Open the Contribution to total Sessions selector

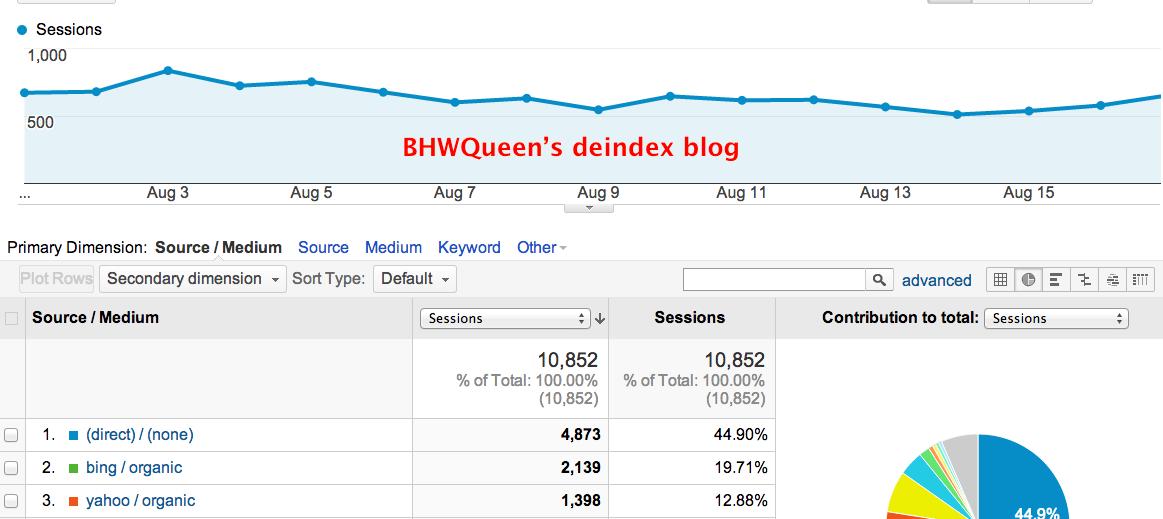click(1056, 319)
